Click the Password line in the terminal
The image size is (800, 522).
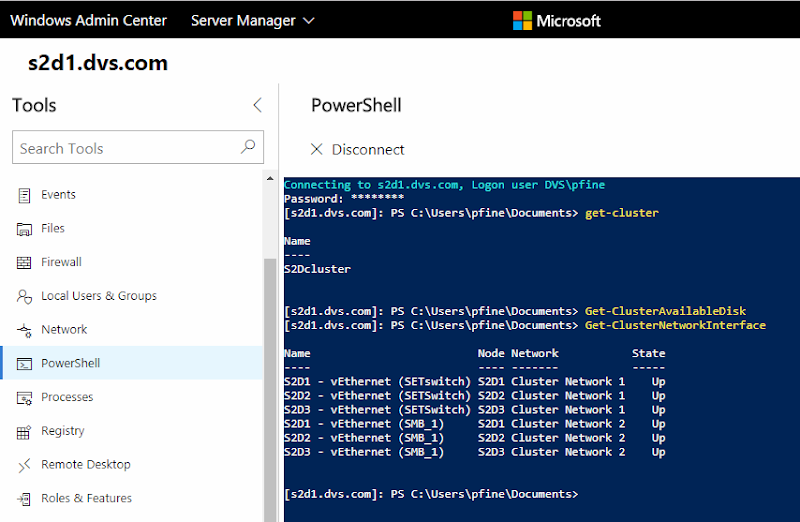pos(344,198)
